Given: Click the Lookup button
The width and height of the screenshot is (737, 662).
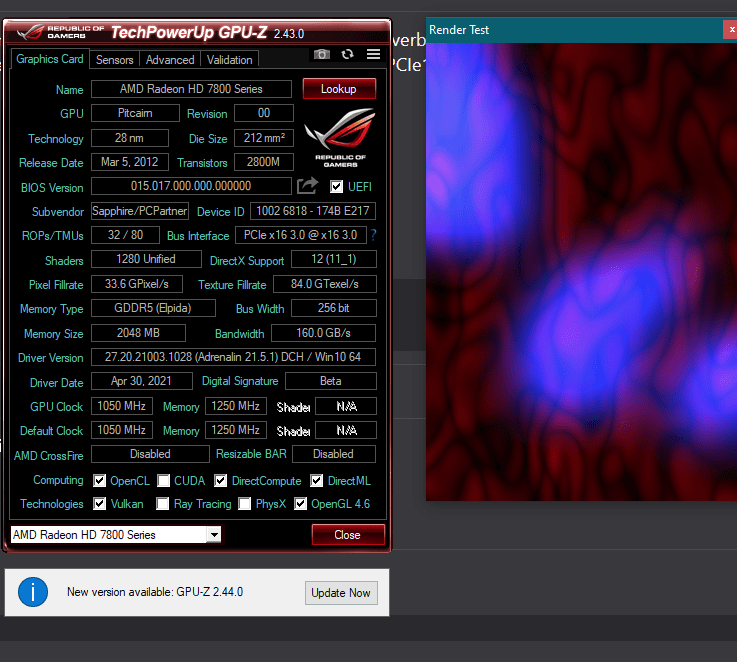Looking at the screenshot, I should (339, 89).
